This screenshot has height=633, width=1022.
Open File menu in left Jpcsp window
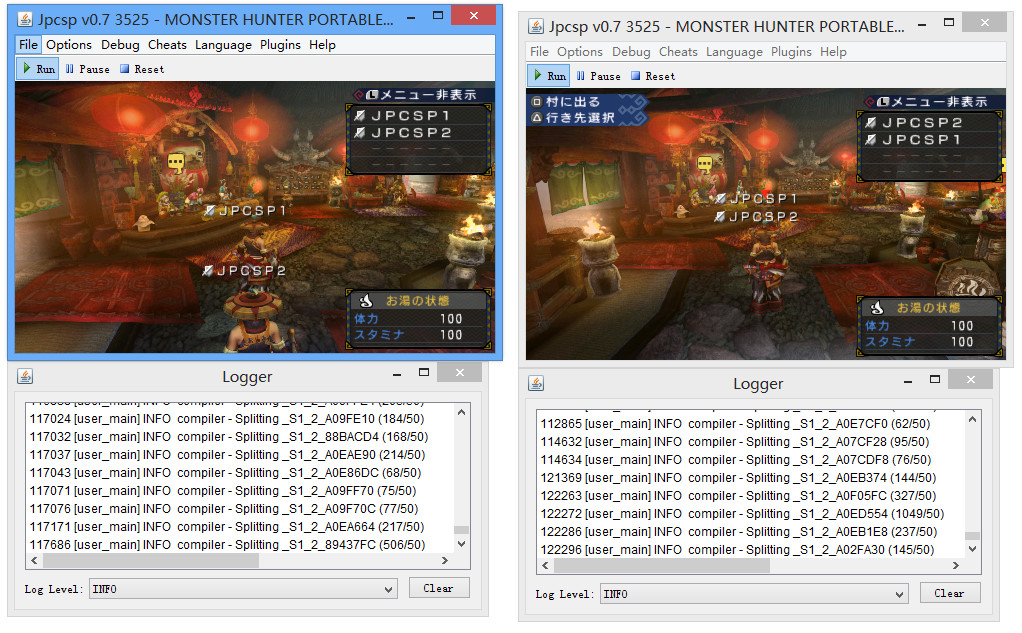click(x=28, y=45)
